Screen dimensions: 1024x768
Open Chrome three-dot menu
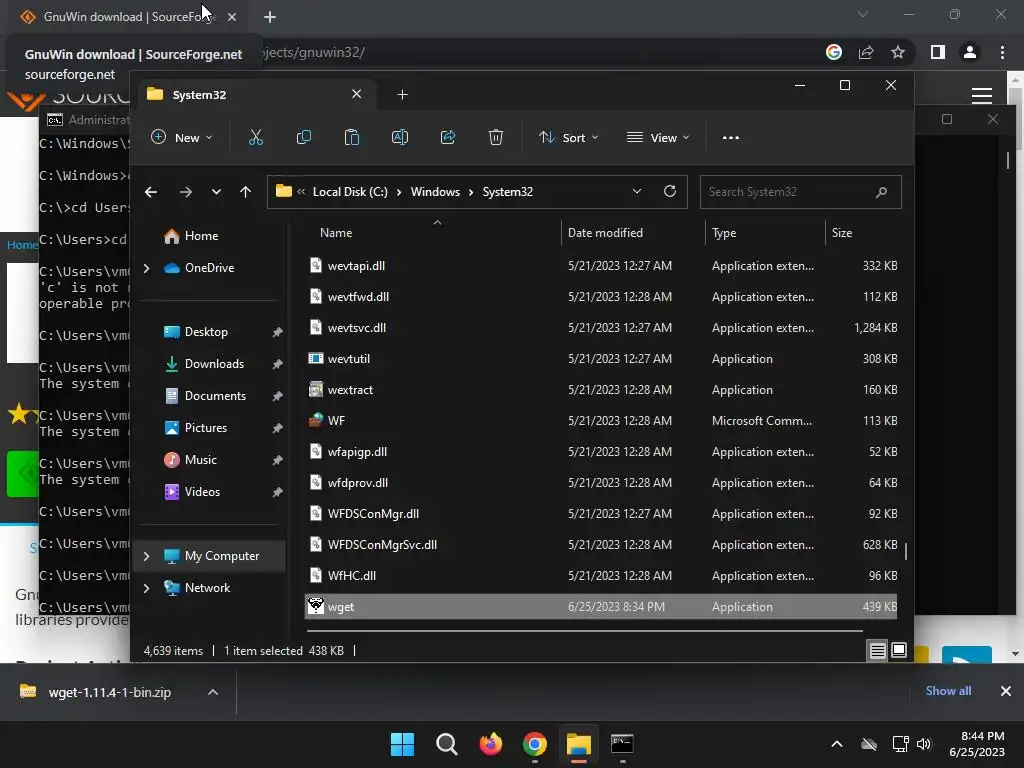pyautogui.click(x=1002, y=52)
